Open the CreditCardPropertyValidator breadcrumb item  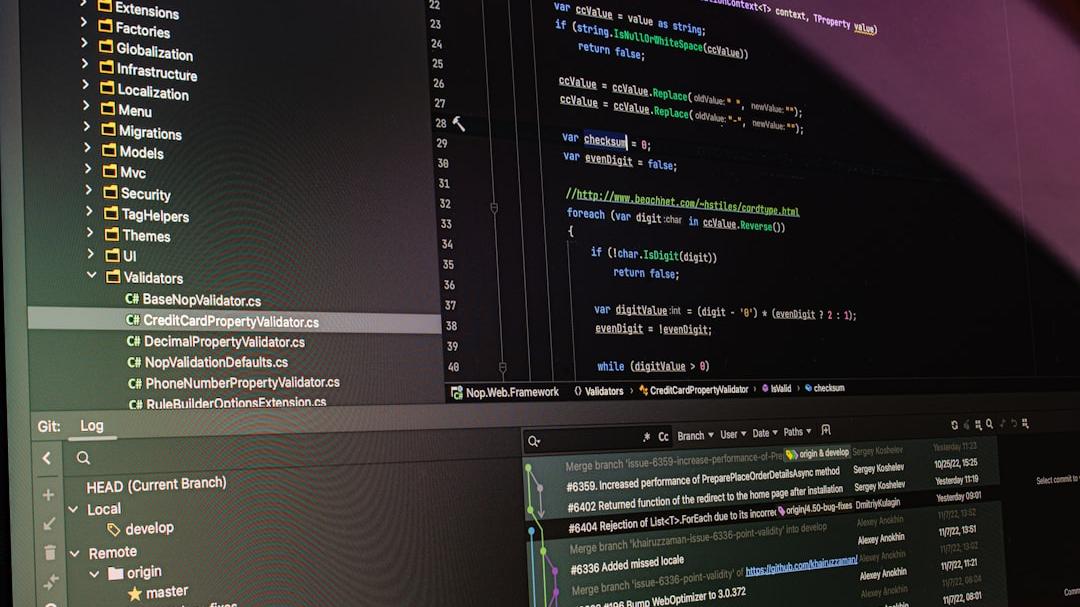(x=700, y=388)
